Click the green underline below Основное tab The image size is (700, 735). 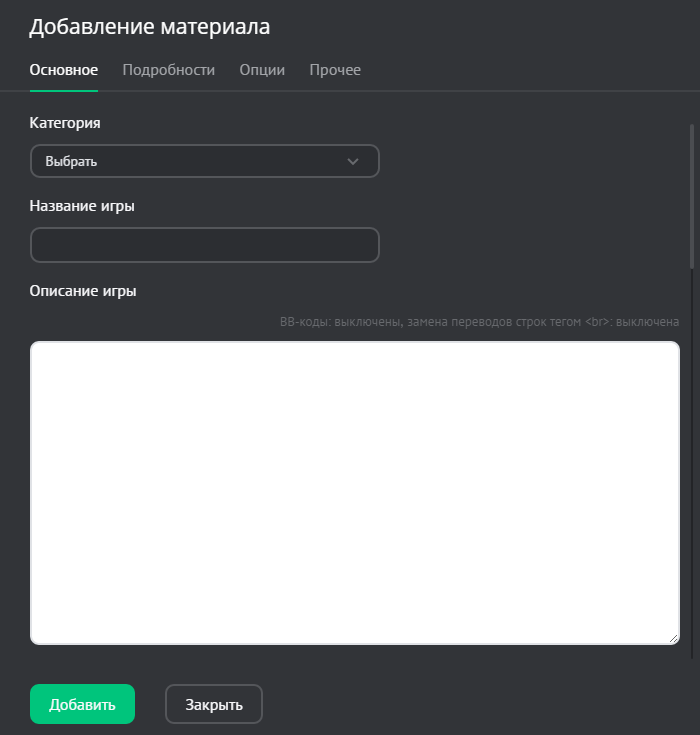(x=64, y=90)
